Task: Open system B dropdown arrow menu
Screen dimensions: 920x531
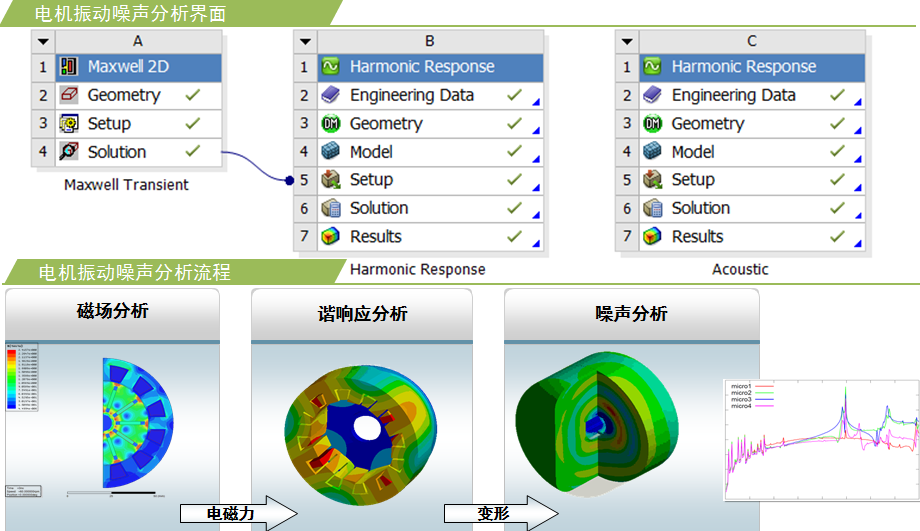Action: coord(305,42)
